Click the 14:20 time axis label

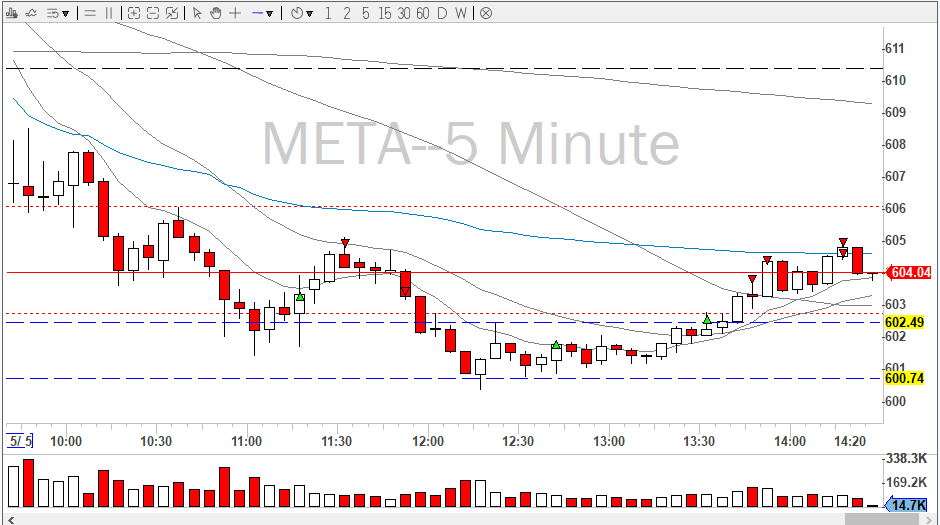coord(850,441)
